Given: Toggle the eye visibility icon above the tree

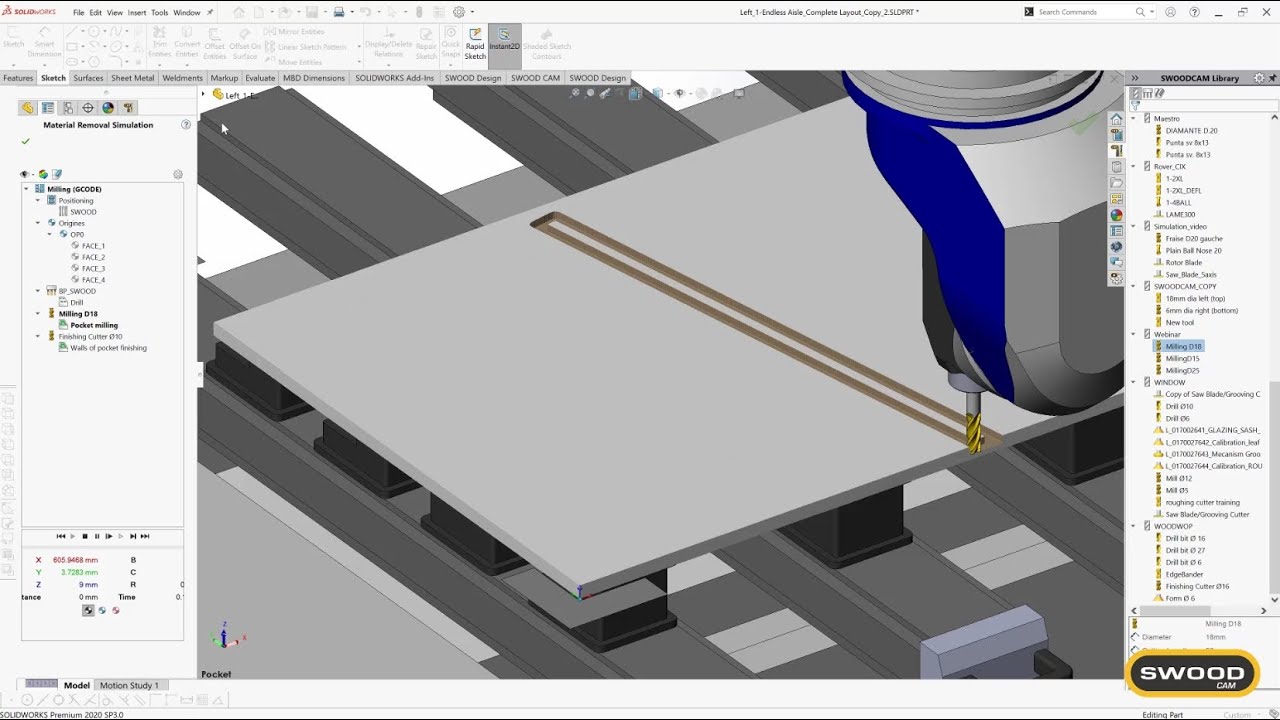Looking at the screenshot, I should (x=25, y=174).
